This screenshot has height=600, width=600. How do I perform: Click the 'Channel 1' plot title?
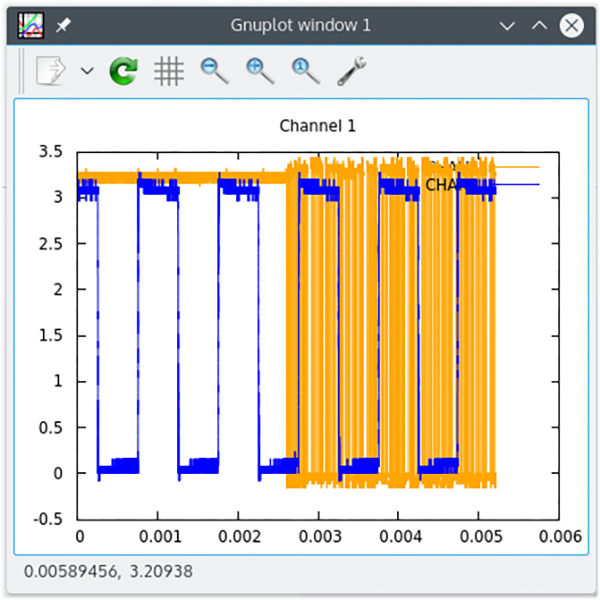317,126
